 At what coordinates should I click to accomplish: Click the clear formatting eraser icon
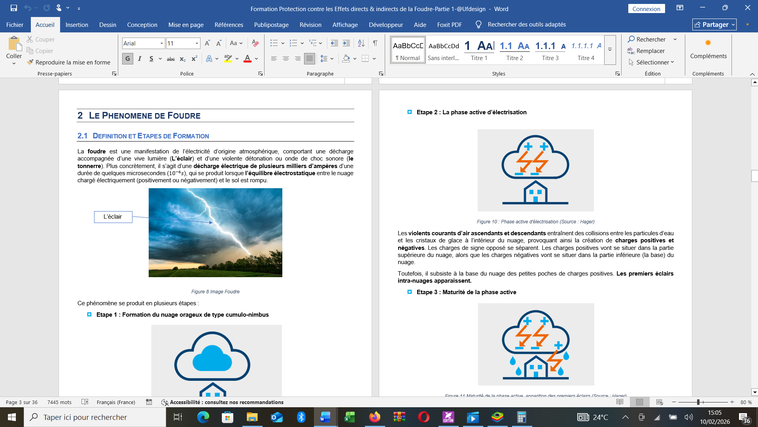254,44
